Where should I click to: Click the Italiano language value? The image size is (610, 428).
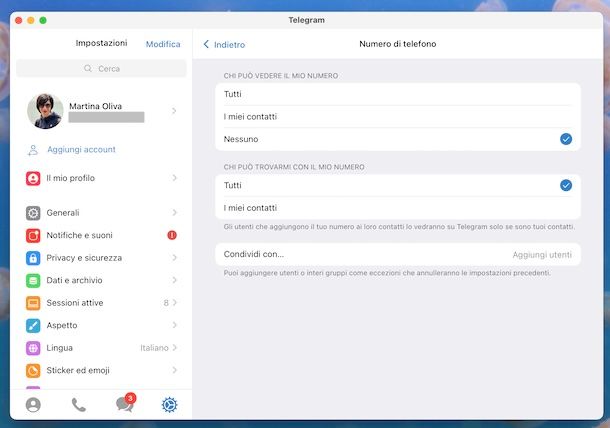tap(154, 348)
